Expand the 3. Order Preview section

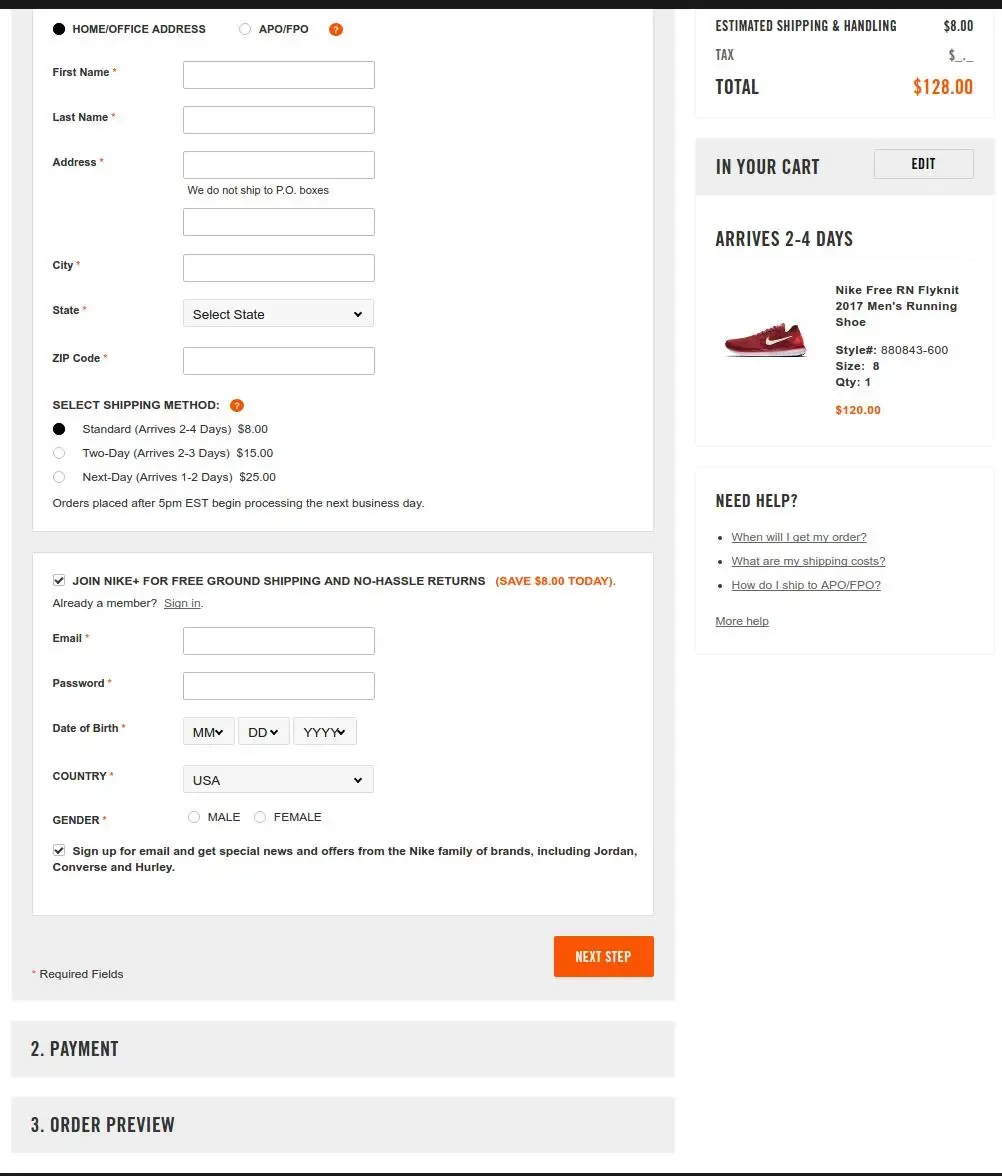point(342,1125)
